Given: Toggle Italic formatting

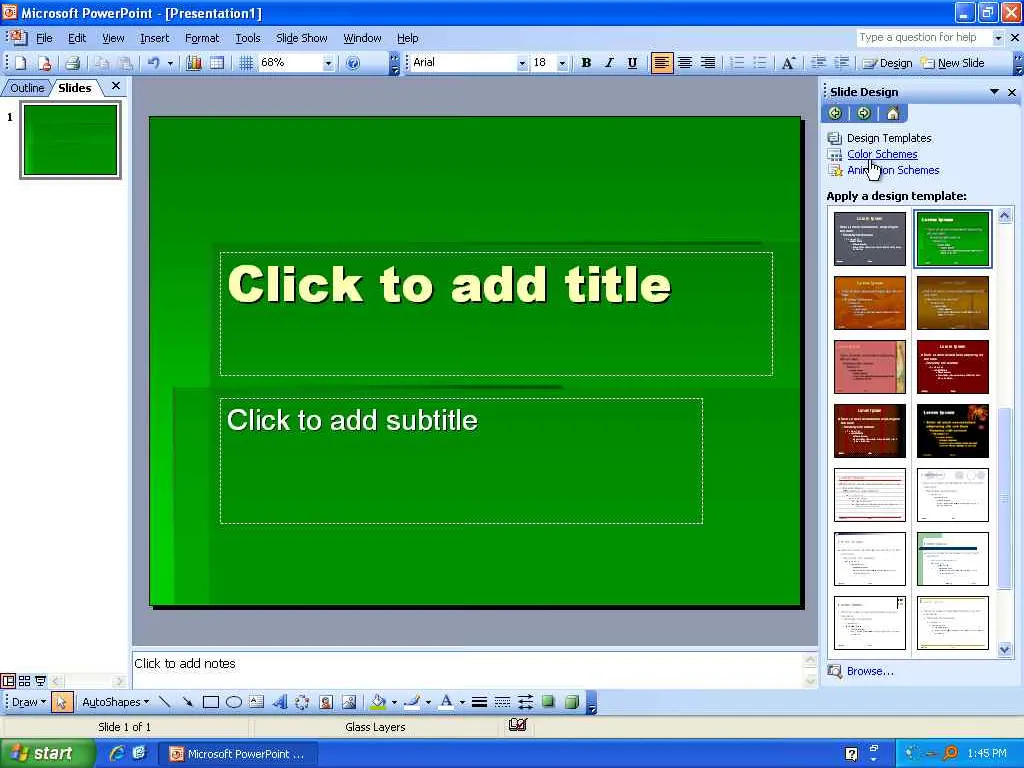Looking at the screenshot, I should click(609, 63).
